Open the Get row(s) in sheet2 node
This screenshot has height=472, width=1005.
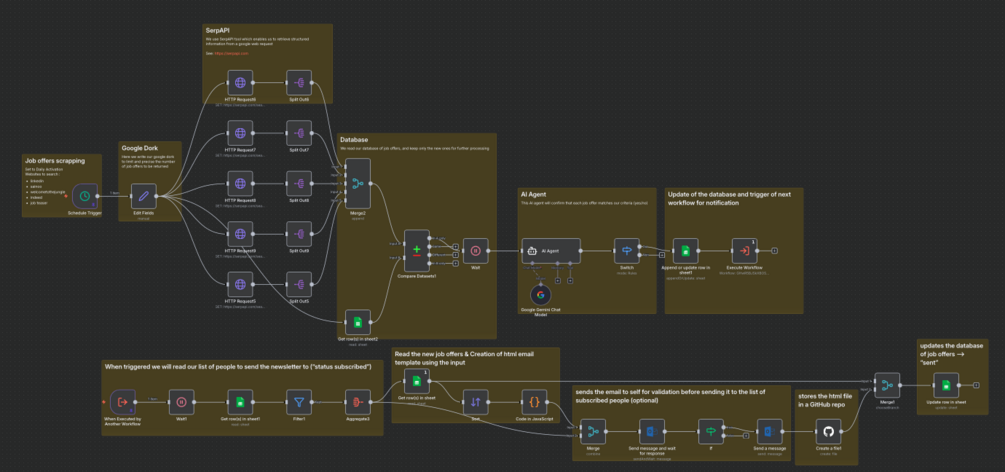click(x=358, y=322)
